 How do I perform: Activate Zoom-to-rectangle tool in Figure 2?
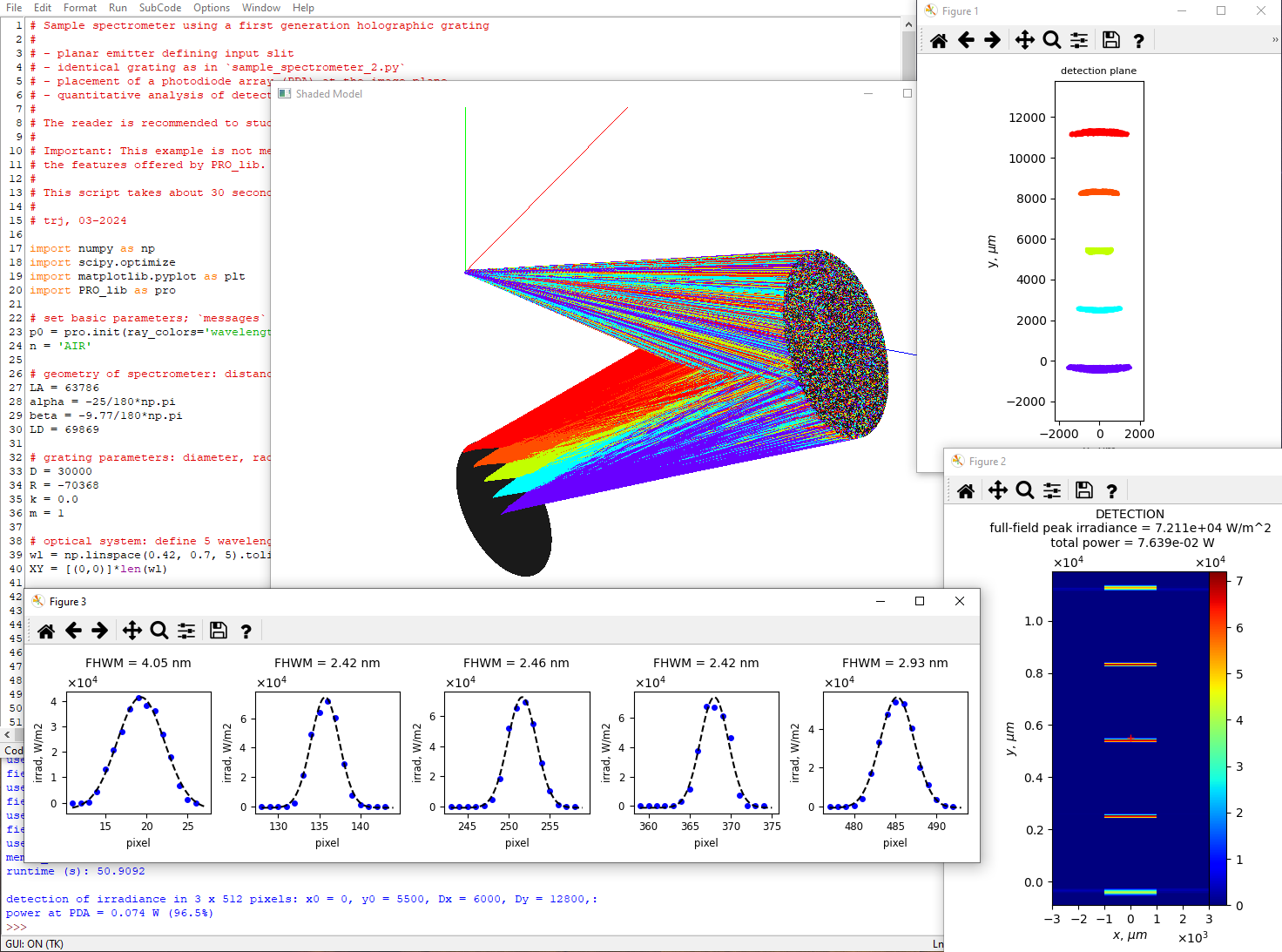tap(1025, 491)
